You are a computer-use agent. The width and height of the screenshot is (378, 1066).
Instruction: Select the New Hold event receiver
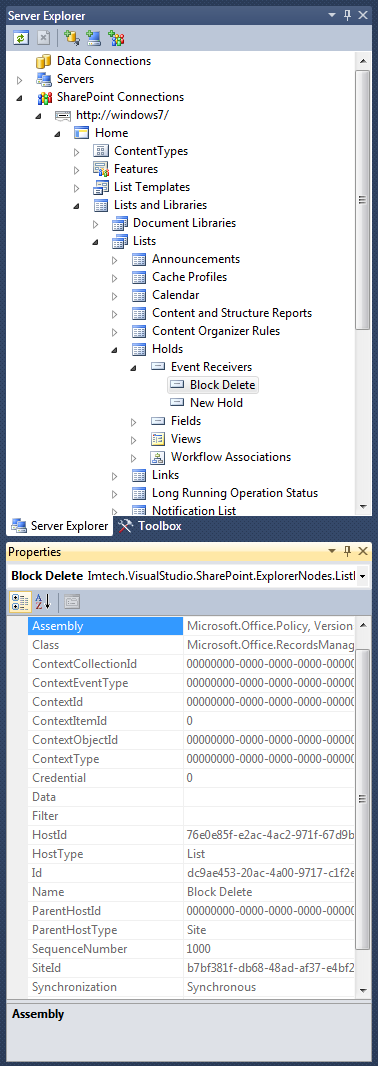(x=216, y=403)
